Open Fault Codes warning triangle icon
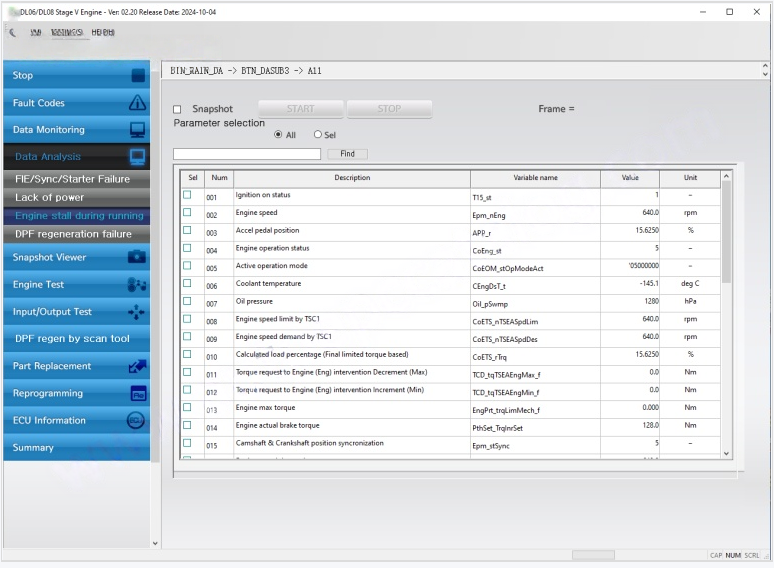Screen dimensions: 774x568 click(138, 103)
